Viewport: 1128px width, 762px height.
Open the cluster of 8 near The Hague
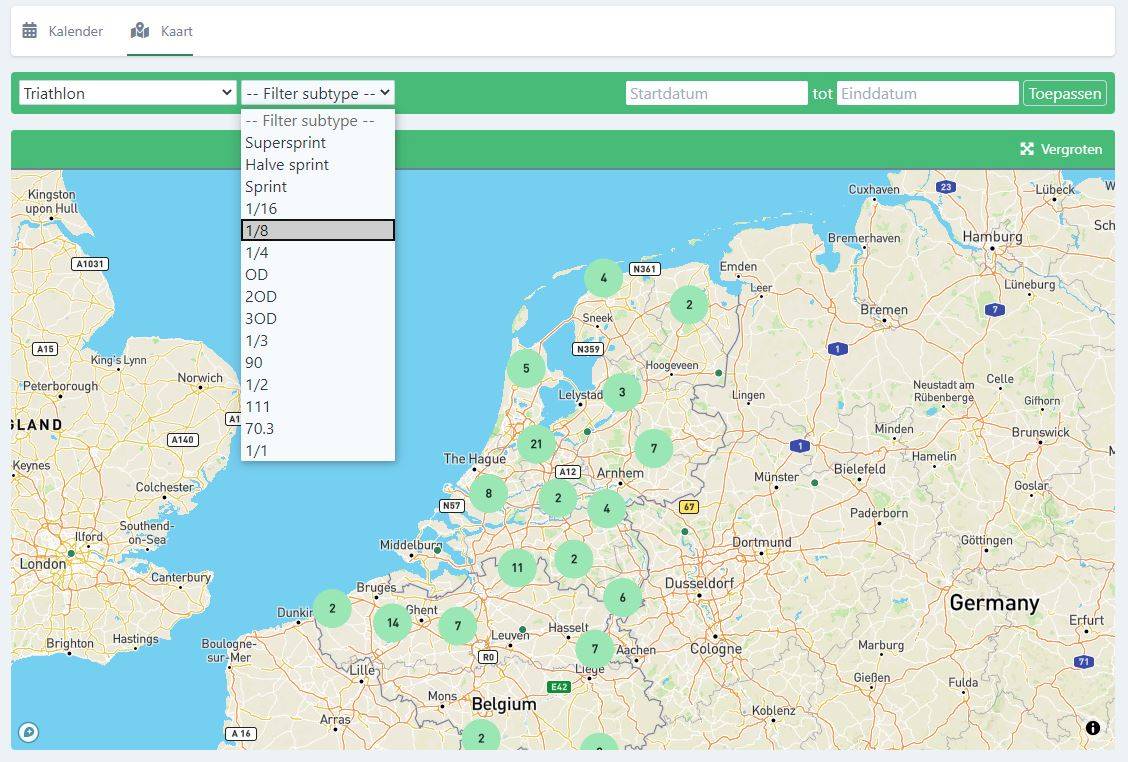pyautogui.click(x=488, y=493)
